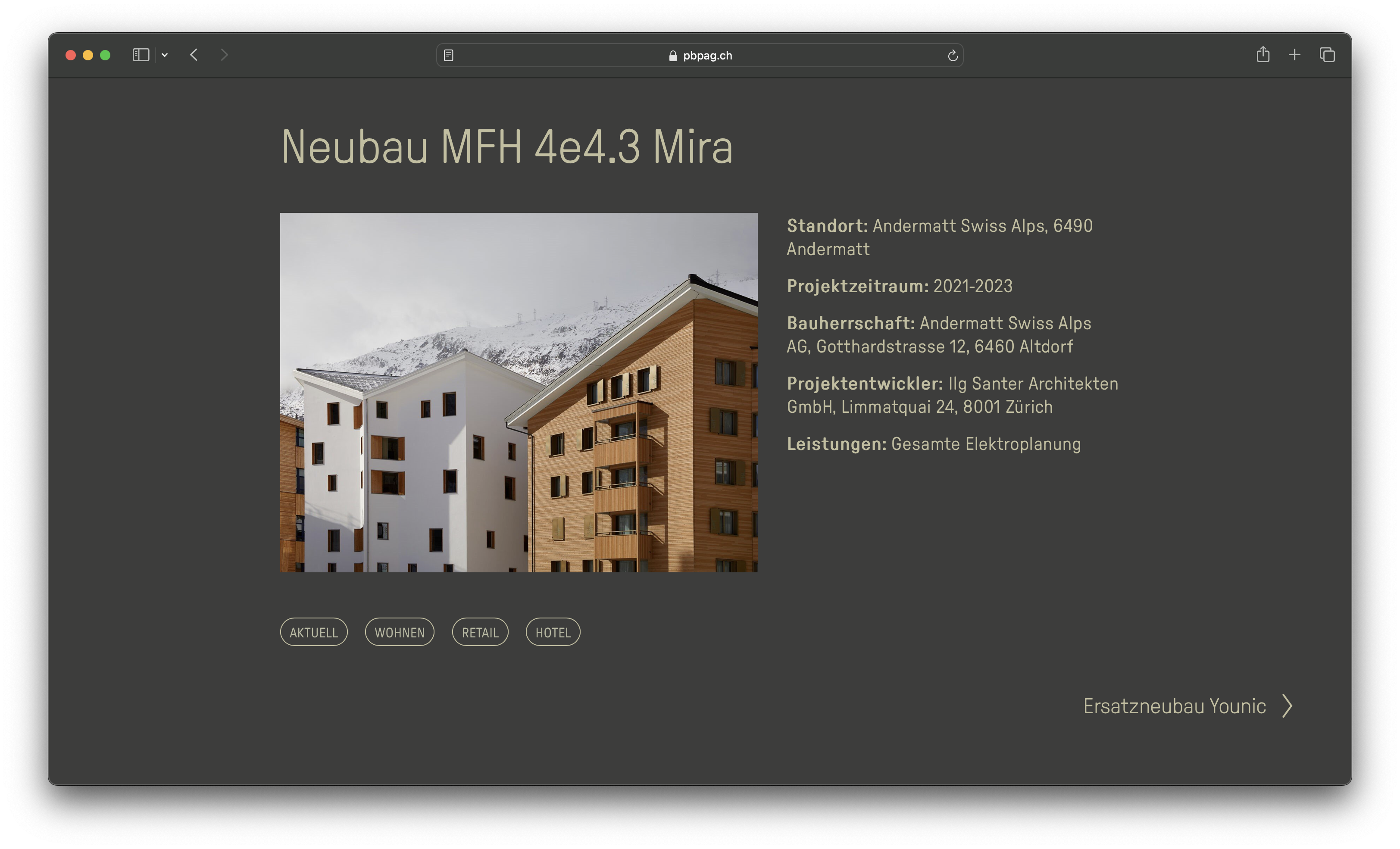Go back to the previous page
This screenshot has height=849, width=1400.
[x=194, y=55]
